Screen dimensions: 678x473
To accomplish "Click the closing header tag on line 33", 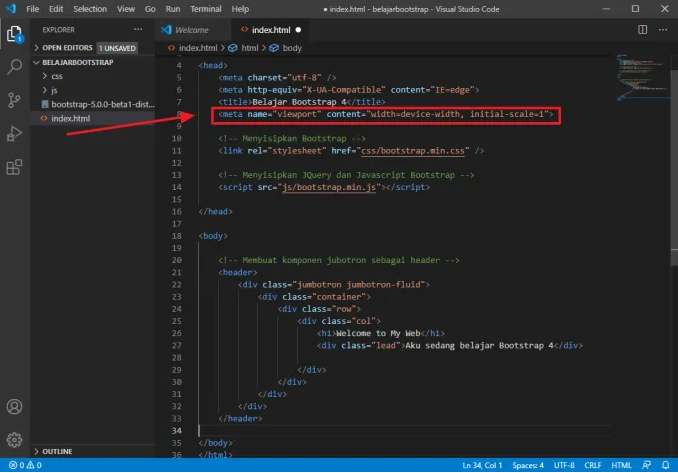I will tap(240, 419).
